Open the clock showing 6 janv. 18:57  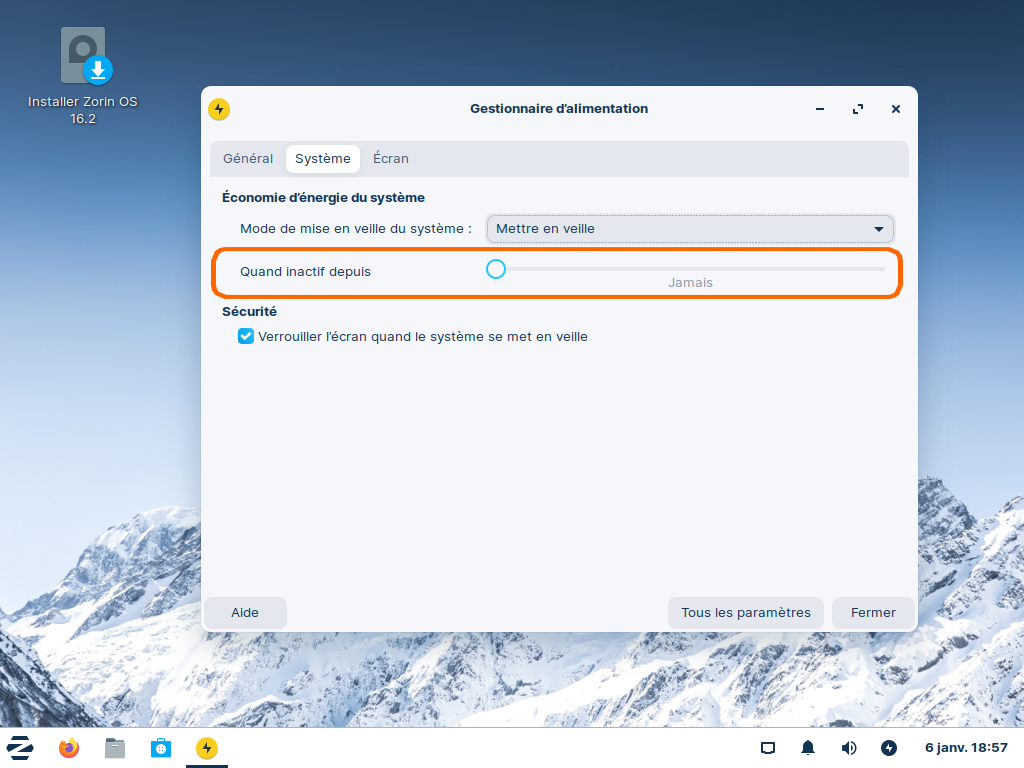pos(965,748)
